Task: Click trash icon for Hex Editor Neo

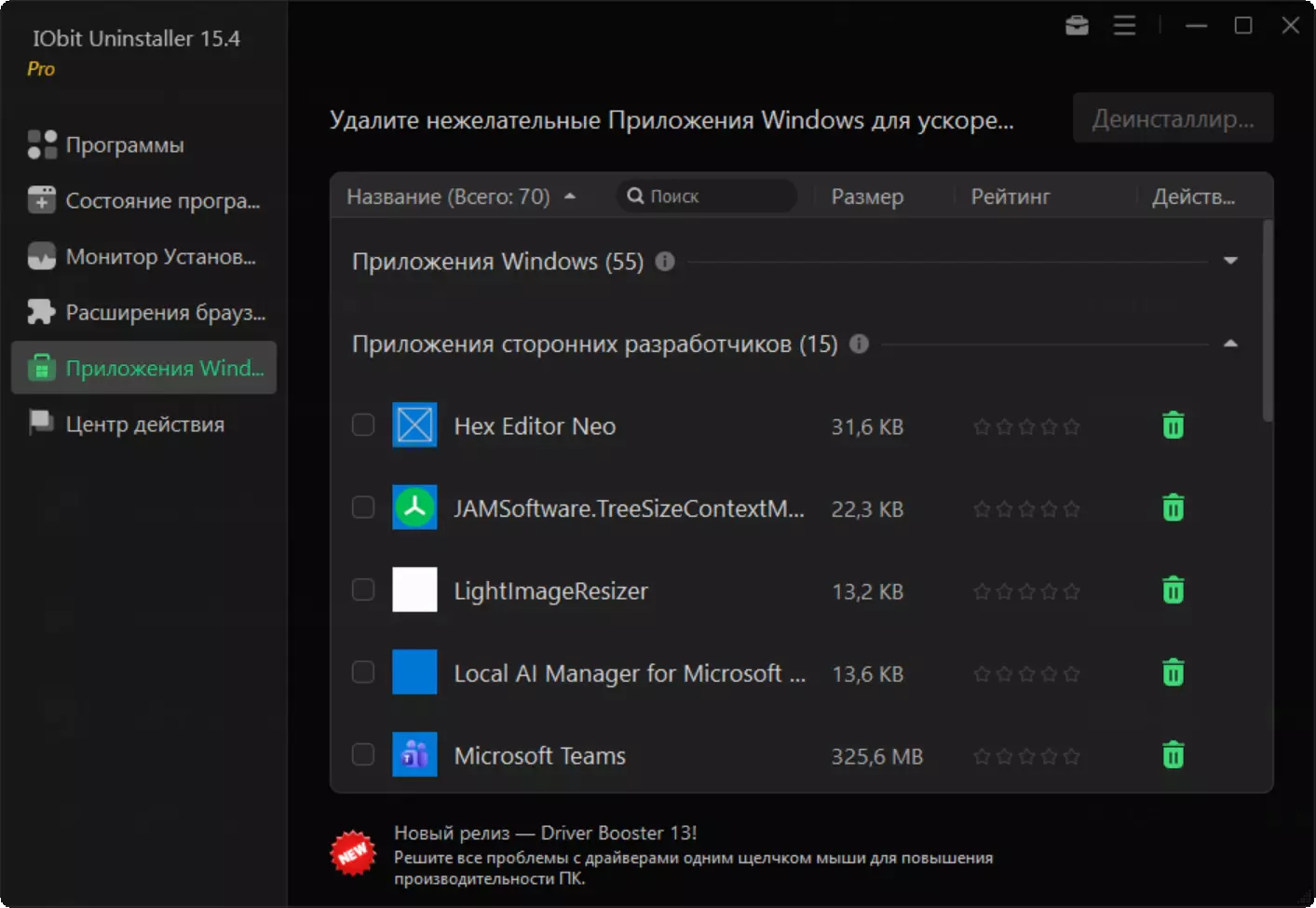Action: pyautogui.click(x=1173, y=426)
